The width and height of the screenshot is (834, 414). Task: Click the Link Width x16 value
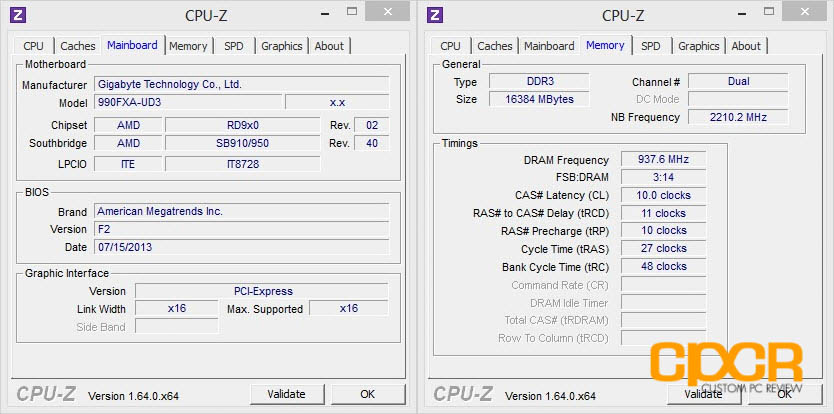[177, 309]
